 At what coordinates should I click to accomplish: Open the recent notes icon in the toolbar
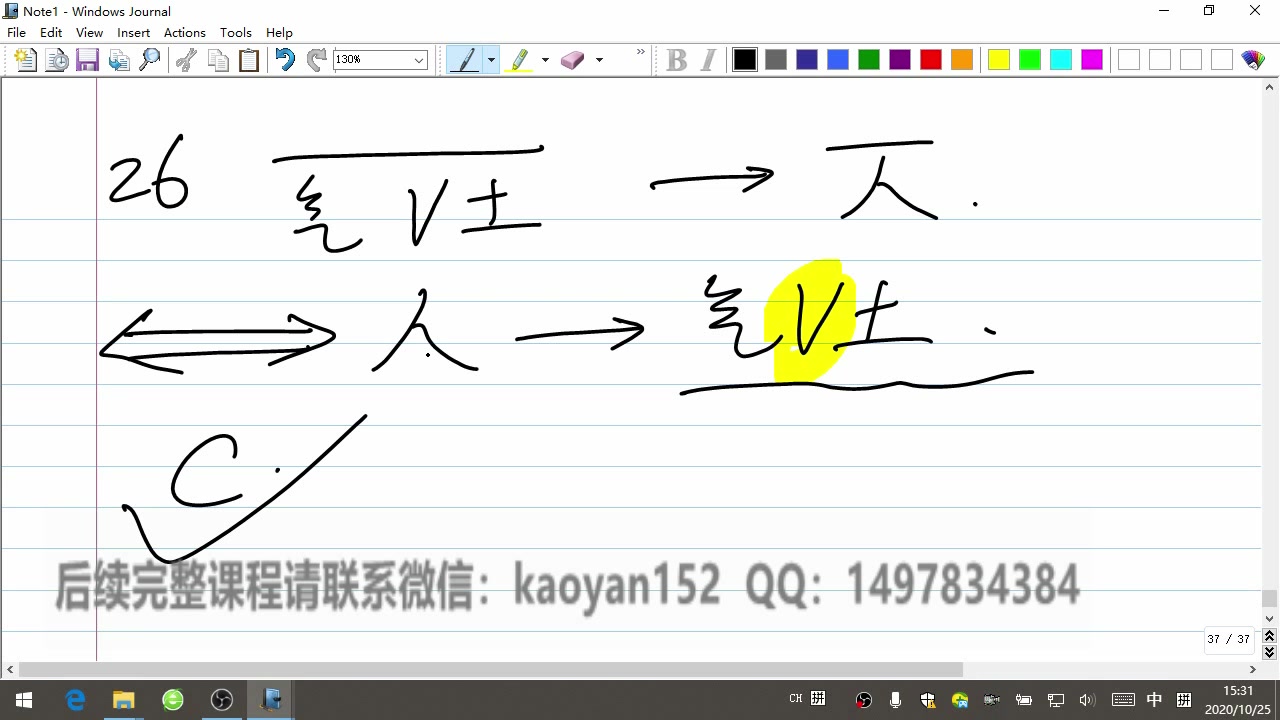[x=57, y=60]
